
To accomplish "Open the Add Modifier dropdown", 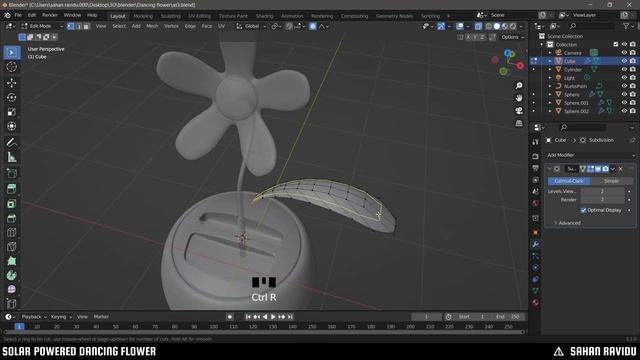I will [x=590, y=155].
